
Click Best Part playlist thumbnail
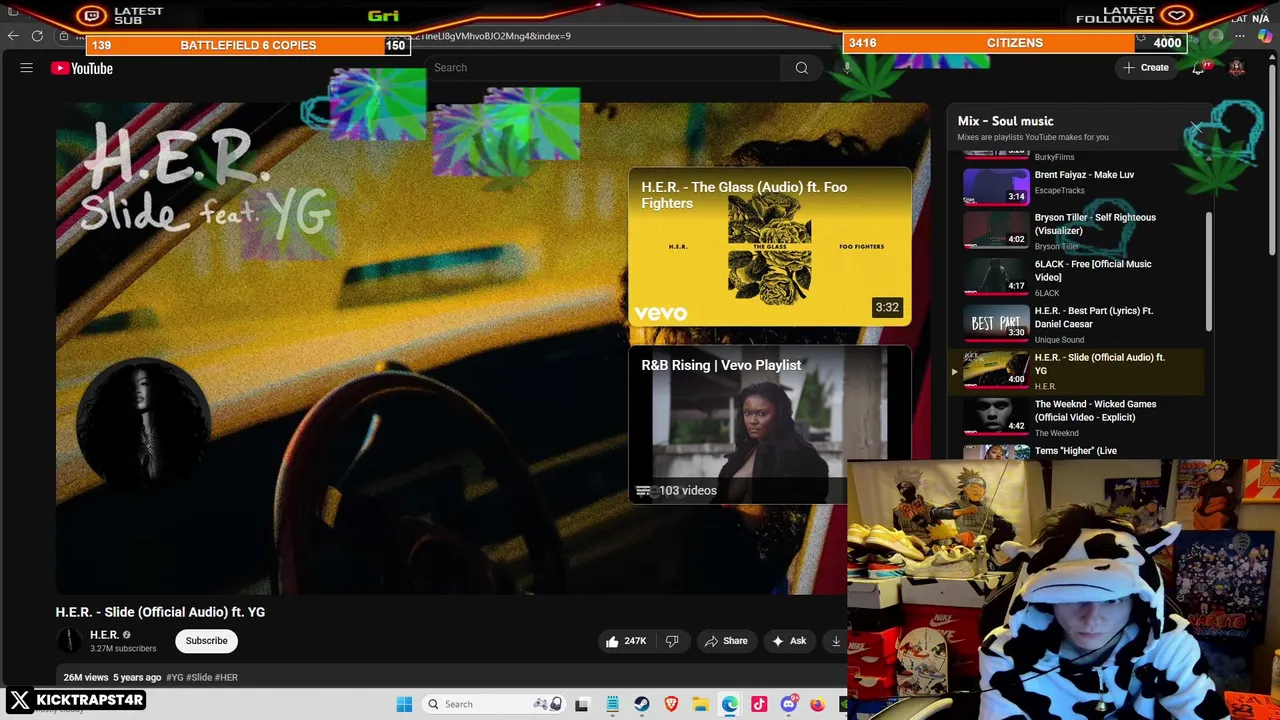coord(996,324)
